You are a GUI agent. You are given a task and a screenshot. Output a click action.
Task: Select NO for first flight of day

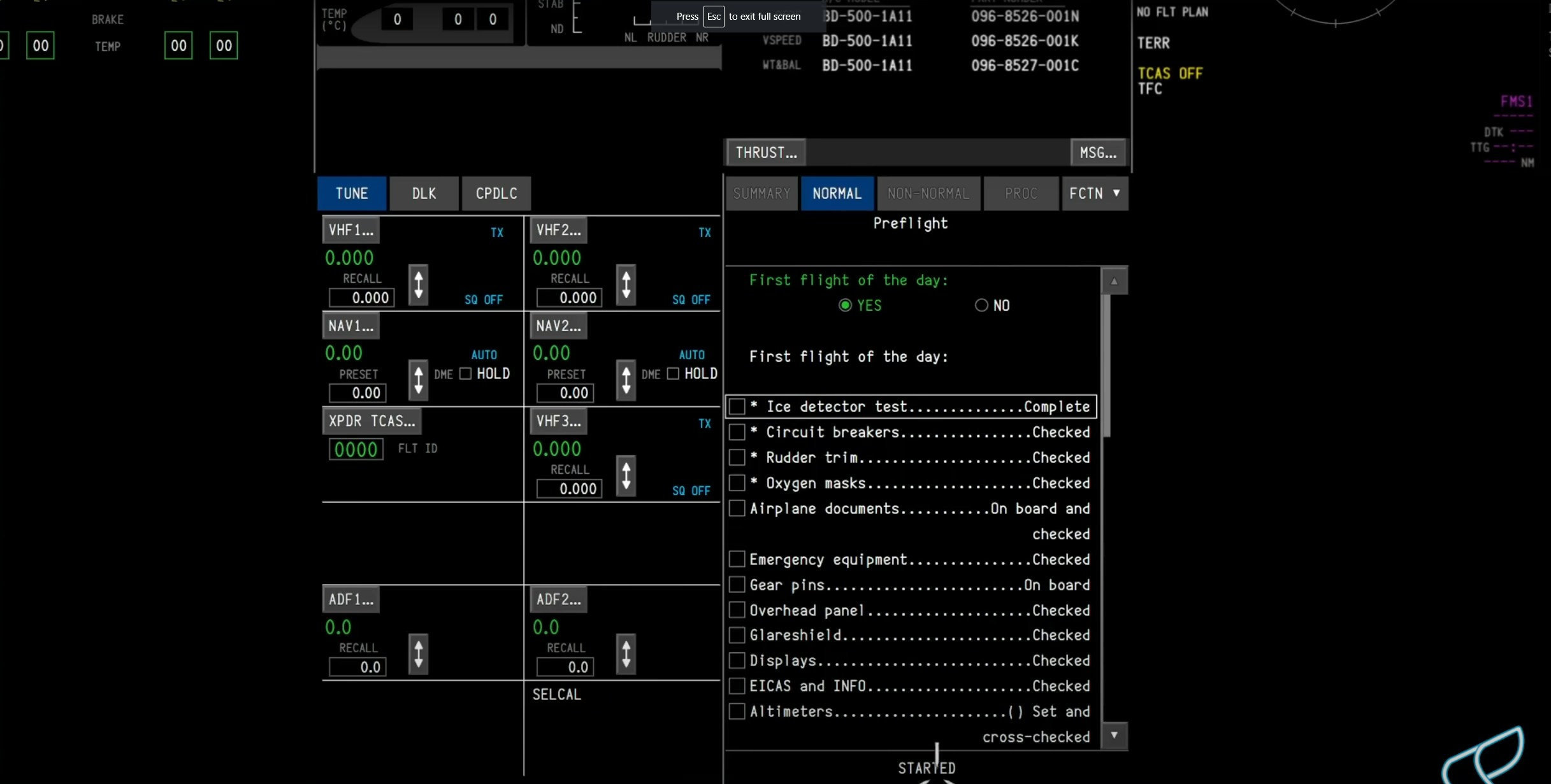[x=981, y=306]
